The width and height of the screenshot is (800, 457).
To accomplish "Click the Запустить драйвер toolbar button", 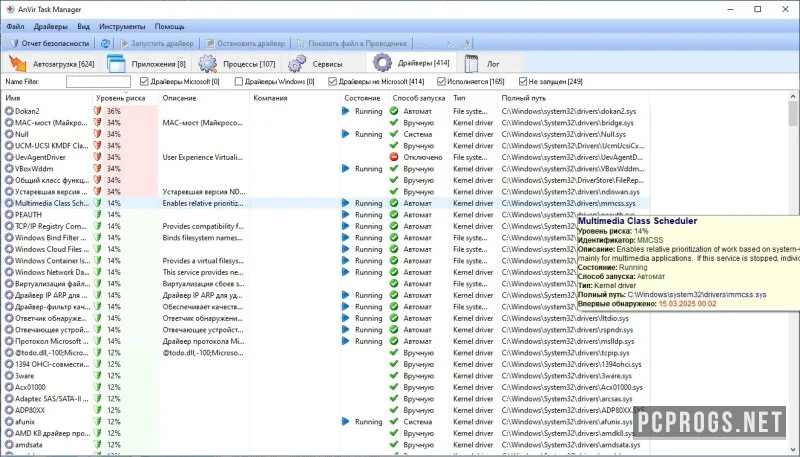I will click(x=157, y=43).
